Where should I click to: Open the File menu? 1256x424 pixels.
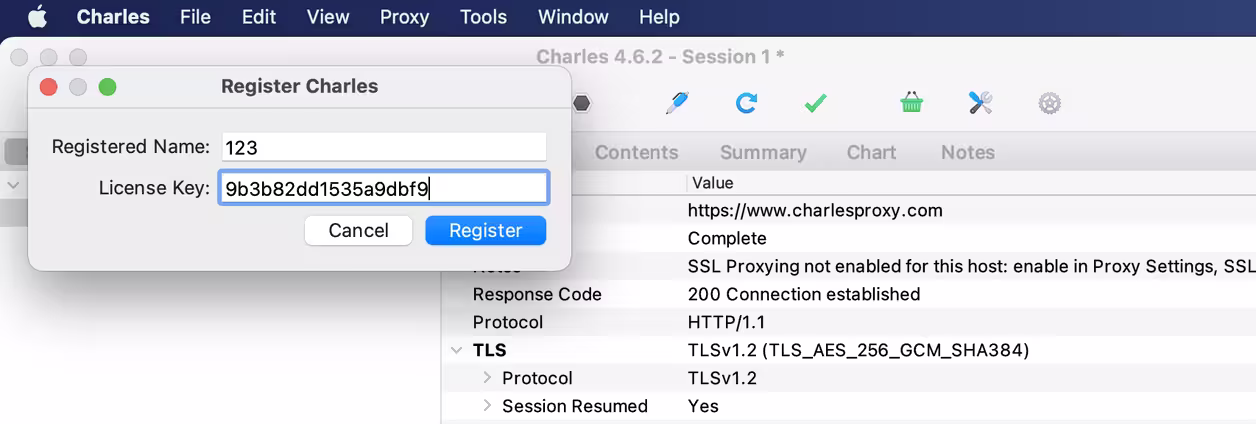pos(195,17)
